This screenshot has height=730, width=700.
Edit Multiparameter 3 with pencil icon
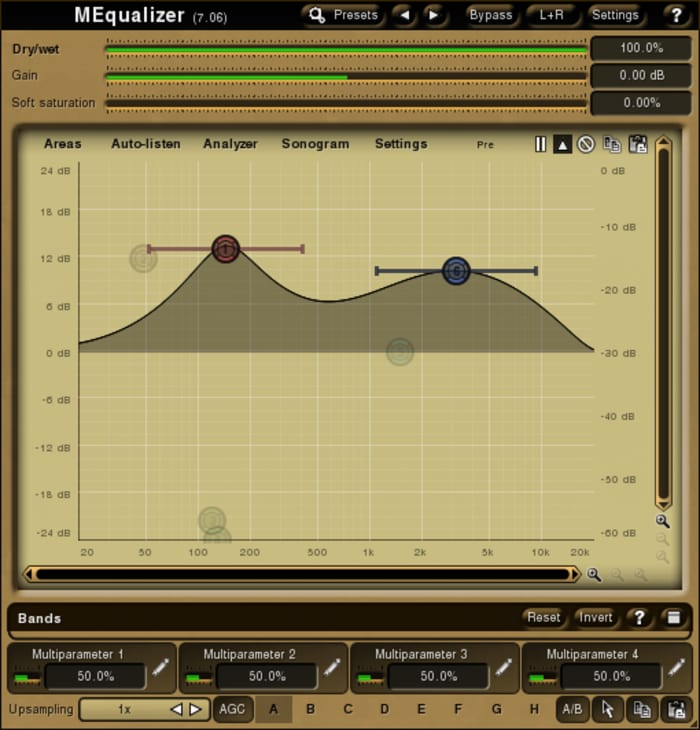[504, 667]
